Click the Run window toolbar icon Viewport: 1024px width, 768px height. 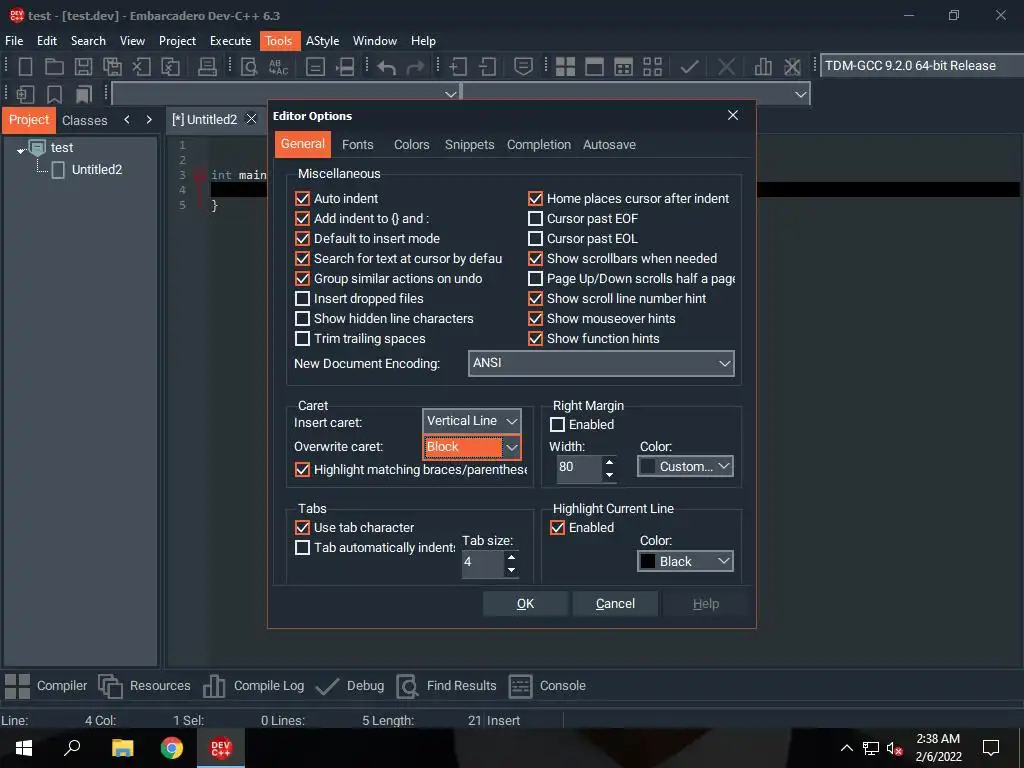click(594, 67)
